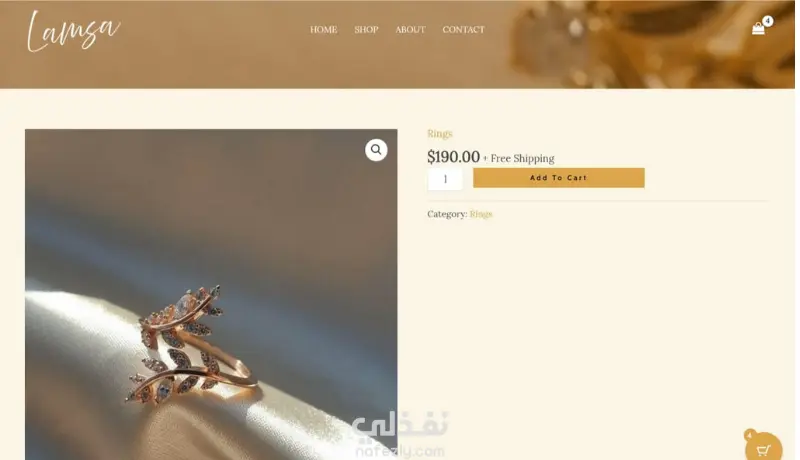The width and height of the screenshot is (800, 460).
Task: Focus the product quantity field
Action: 445,179
